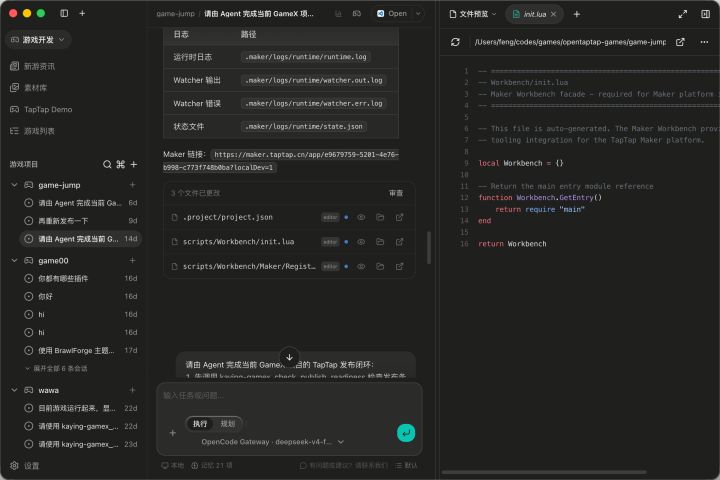
Task: Reveal scripts/Workbench/init.lua in folder
Action: 380,242
